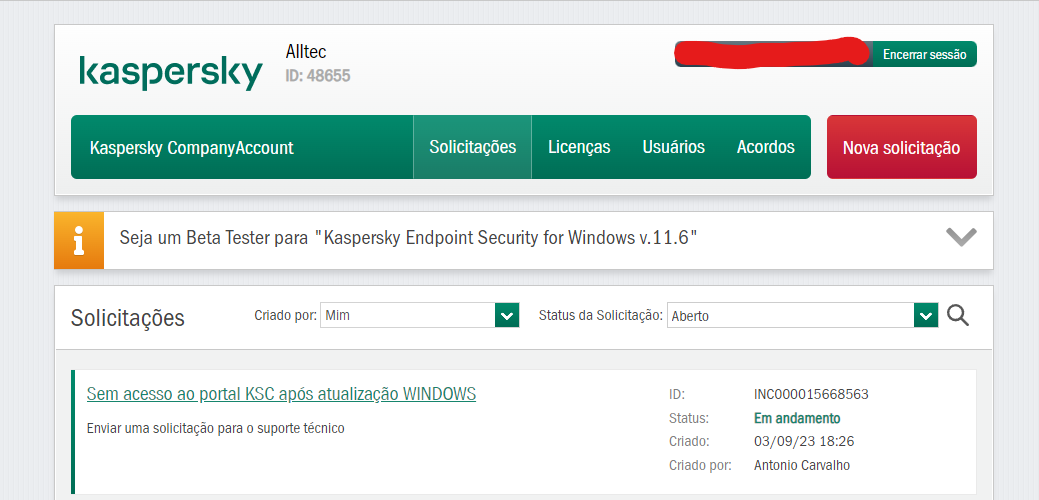1039x500 pixels.
Task: Open request Sem acesso ao portal KSC
Action: click(x=281, y=394)
